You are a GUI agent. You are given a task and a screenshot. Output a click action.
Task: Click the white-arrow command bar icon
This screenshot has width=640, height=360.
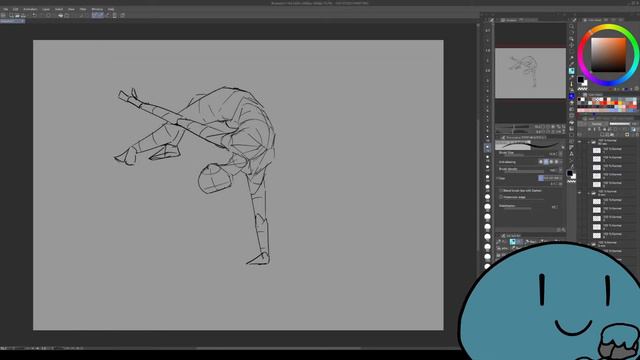coord(61,15)
